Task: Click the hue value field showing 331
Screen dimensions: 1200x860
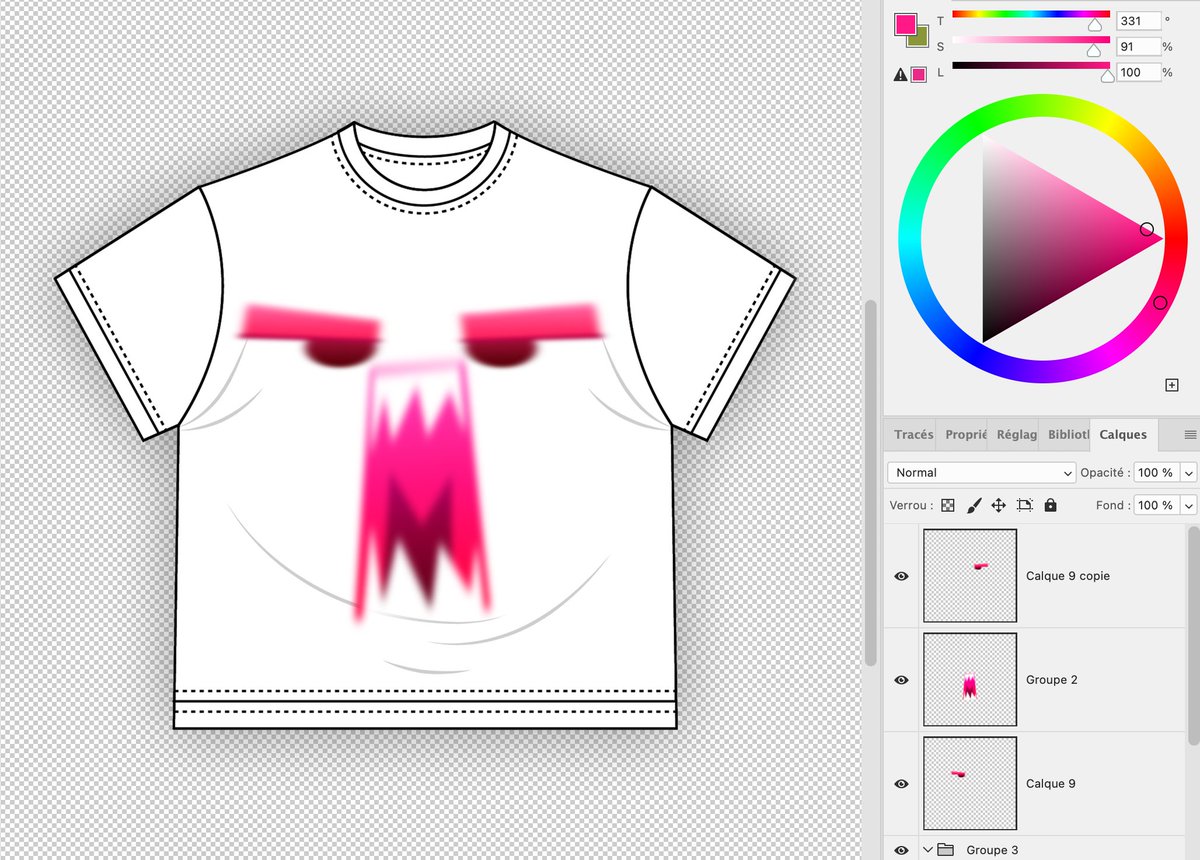Action: tap(1138, 20)
